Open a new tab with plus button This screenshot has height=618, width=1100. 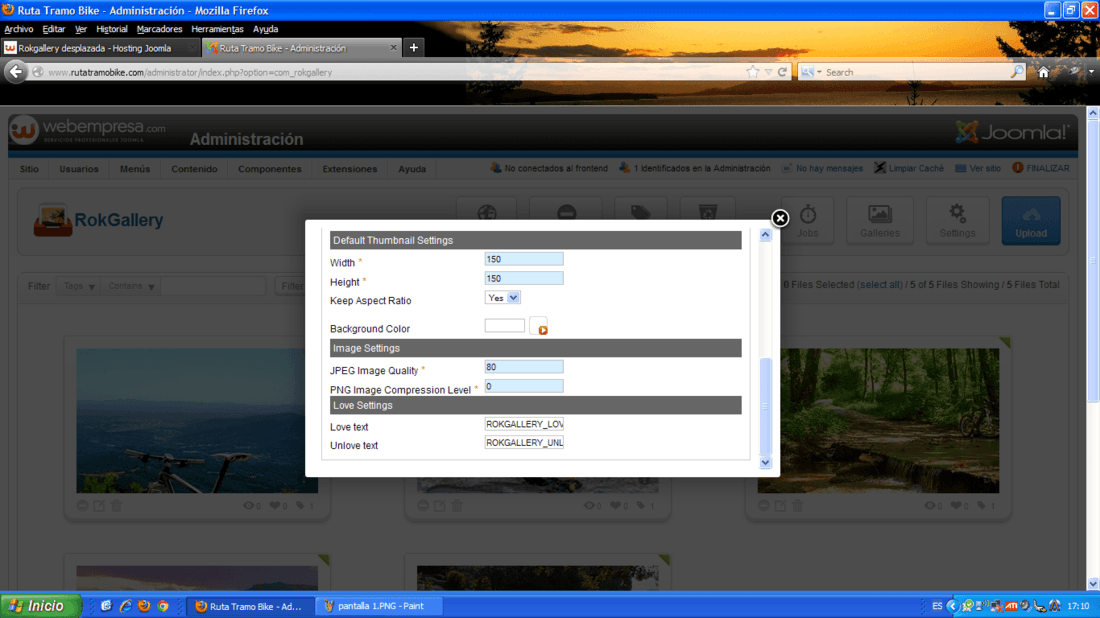(414, 48)
